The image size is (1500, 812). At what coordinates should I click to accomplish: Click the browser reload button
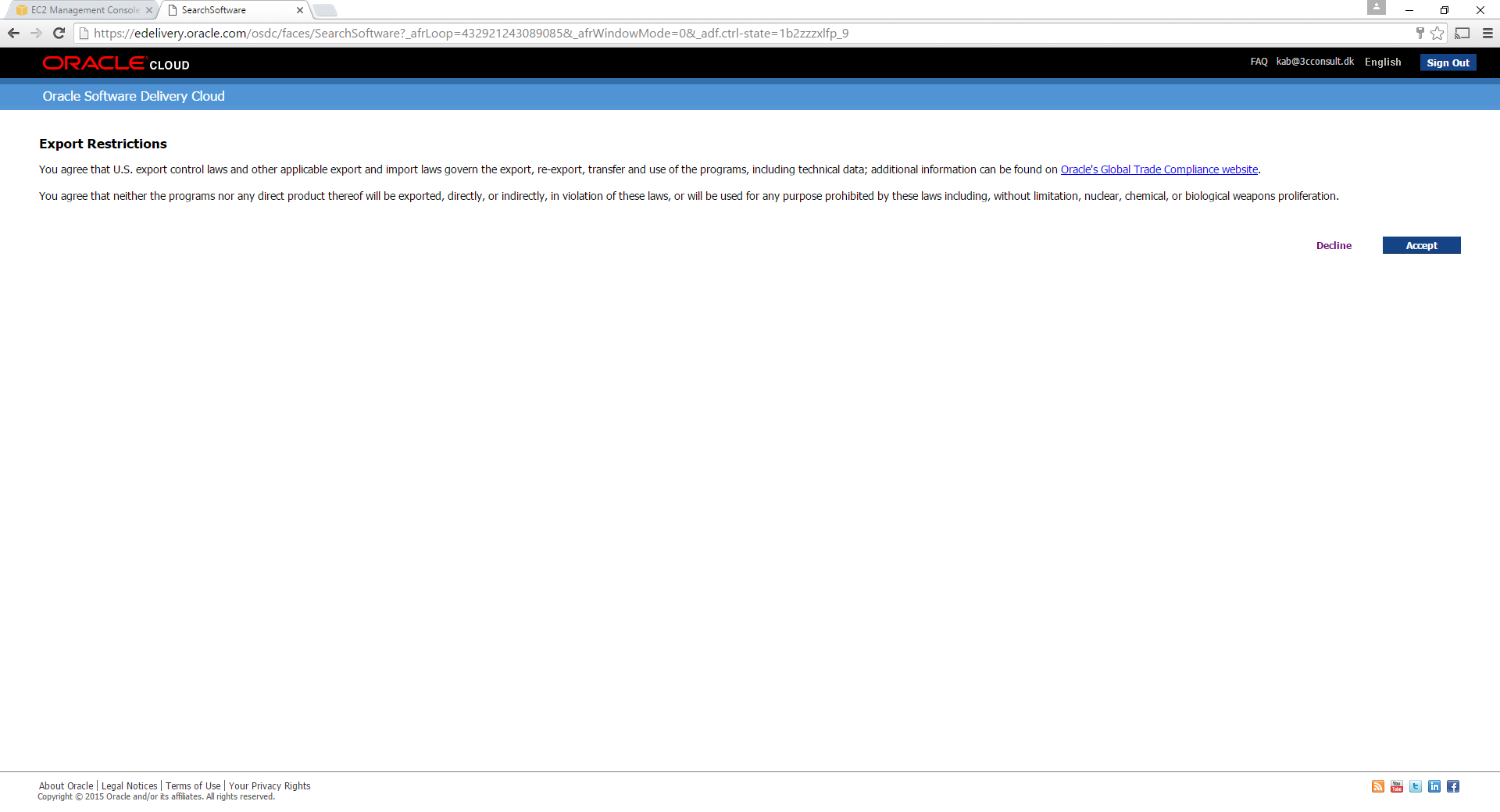59,33
